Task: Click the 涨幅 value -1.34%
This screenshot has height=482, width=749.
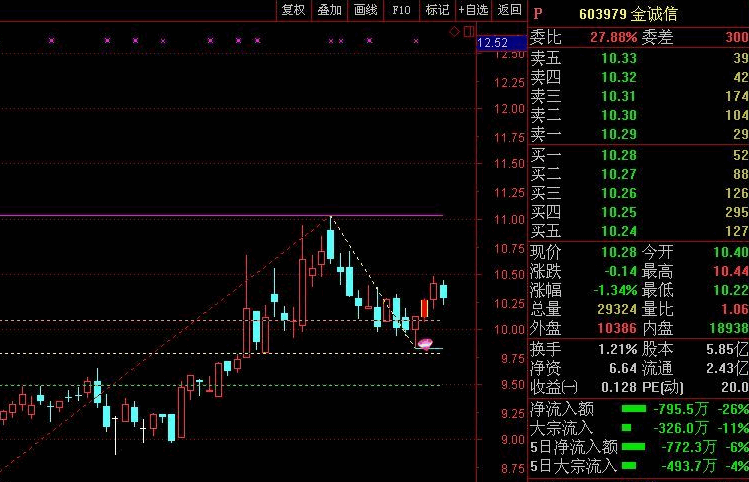Action: tap(615, 290)
